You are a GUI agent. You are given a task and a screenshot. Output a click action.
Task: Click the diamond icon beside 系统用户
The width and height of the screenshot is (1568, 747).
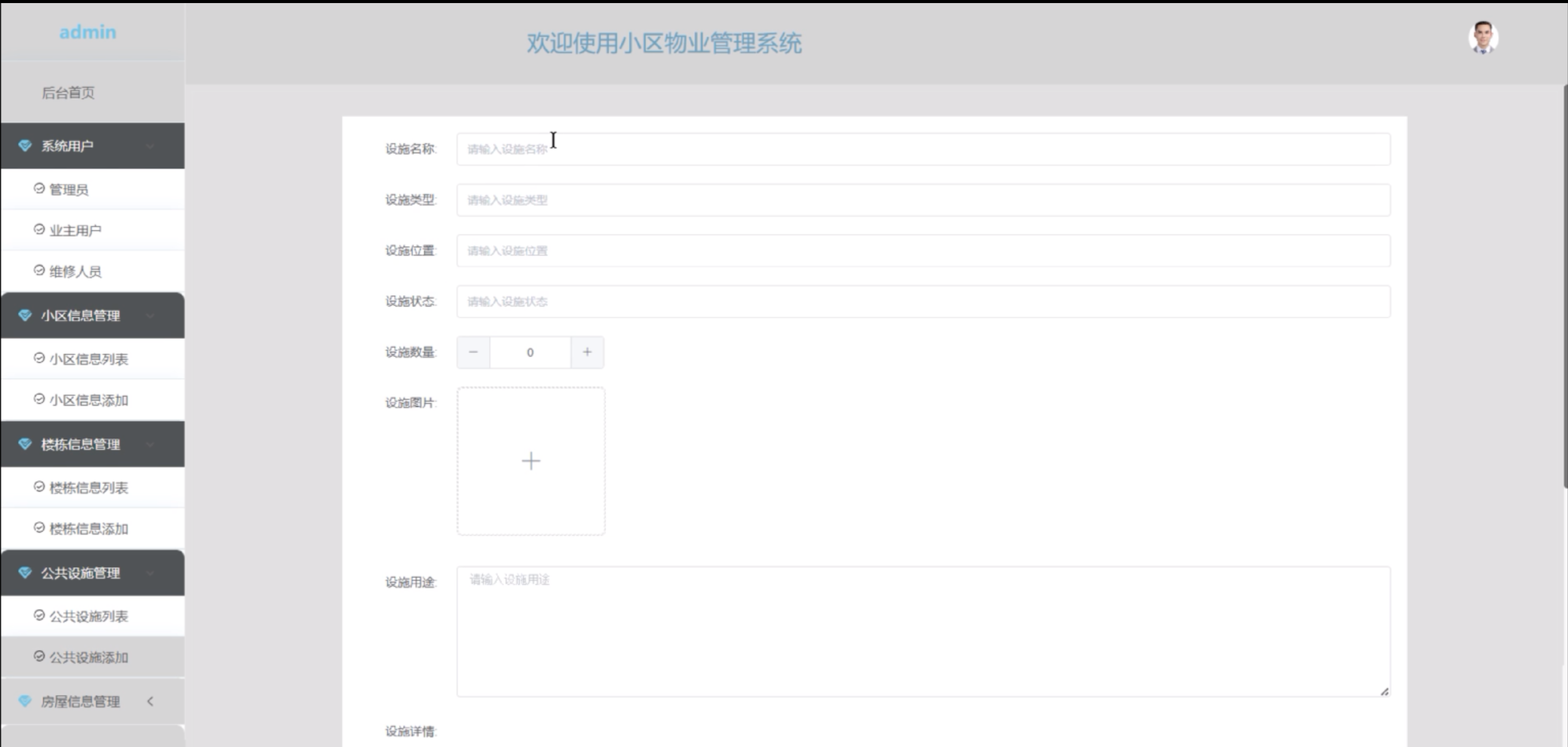[x=24, y=146]
